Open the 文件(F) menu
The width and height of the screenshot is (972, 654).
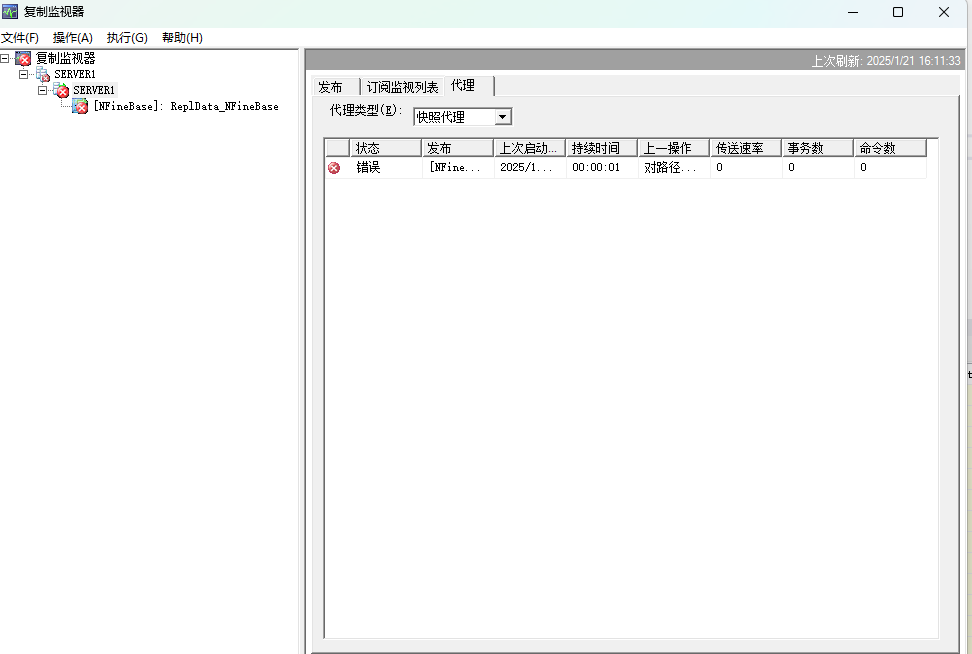20,38
